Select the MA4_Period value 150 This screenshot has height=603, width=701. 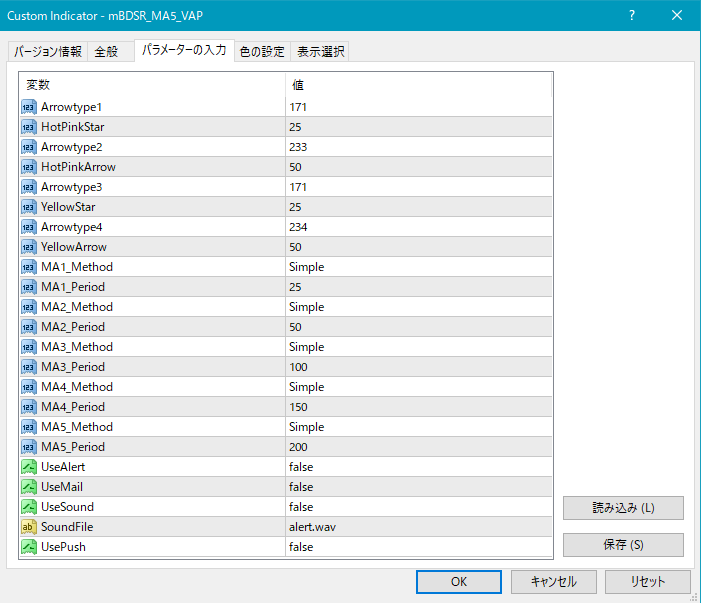(298, 407)
